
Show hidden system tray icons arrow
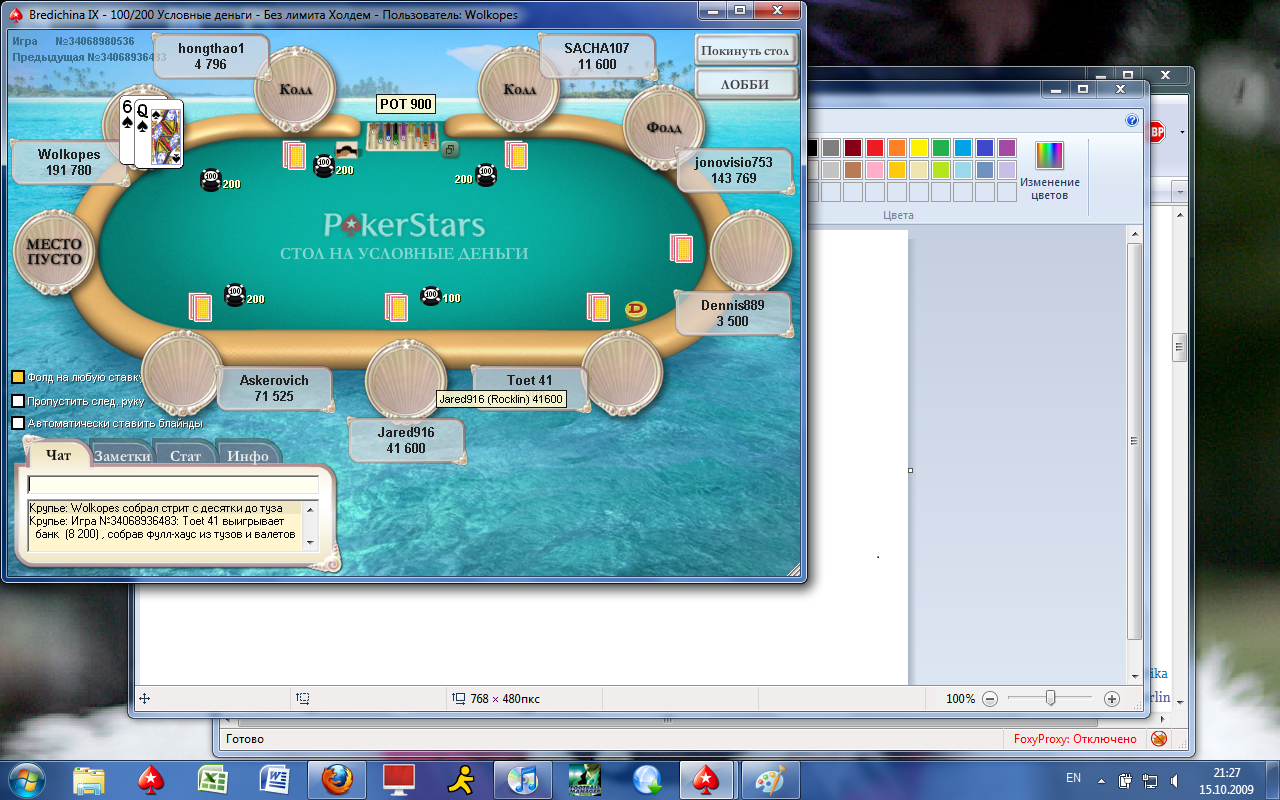click(x=1101, y=779)
